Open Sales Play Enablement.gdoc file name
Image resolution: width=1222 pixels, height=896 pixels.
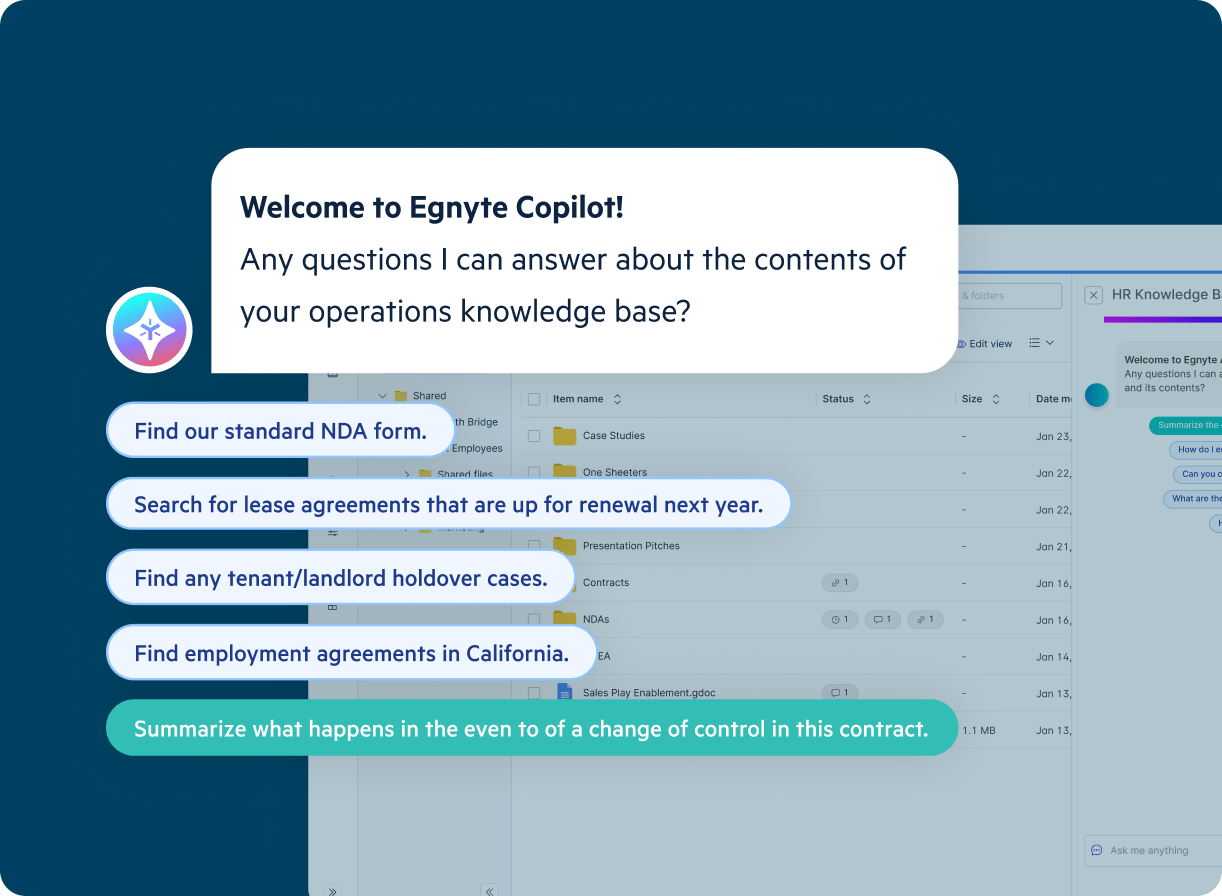click(x=649, y=693)
